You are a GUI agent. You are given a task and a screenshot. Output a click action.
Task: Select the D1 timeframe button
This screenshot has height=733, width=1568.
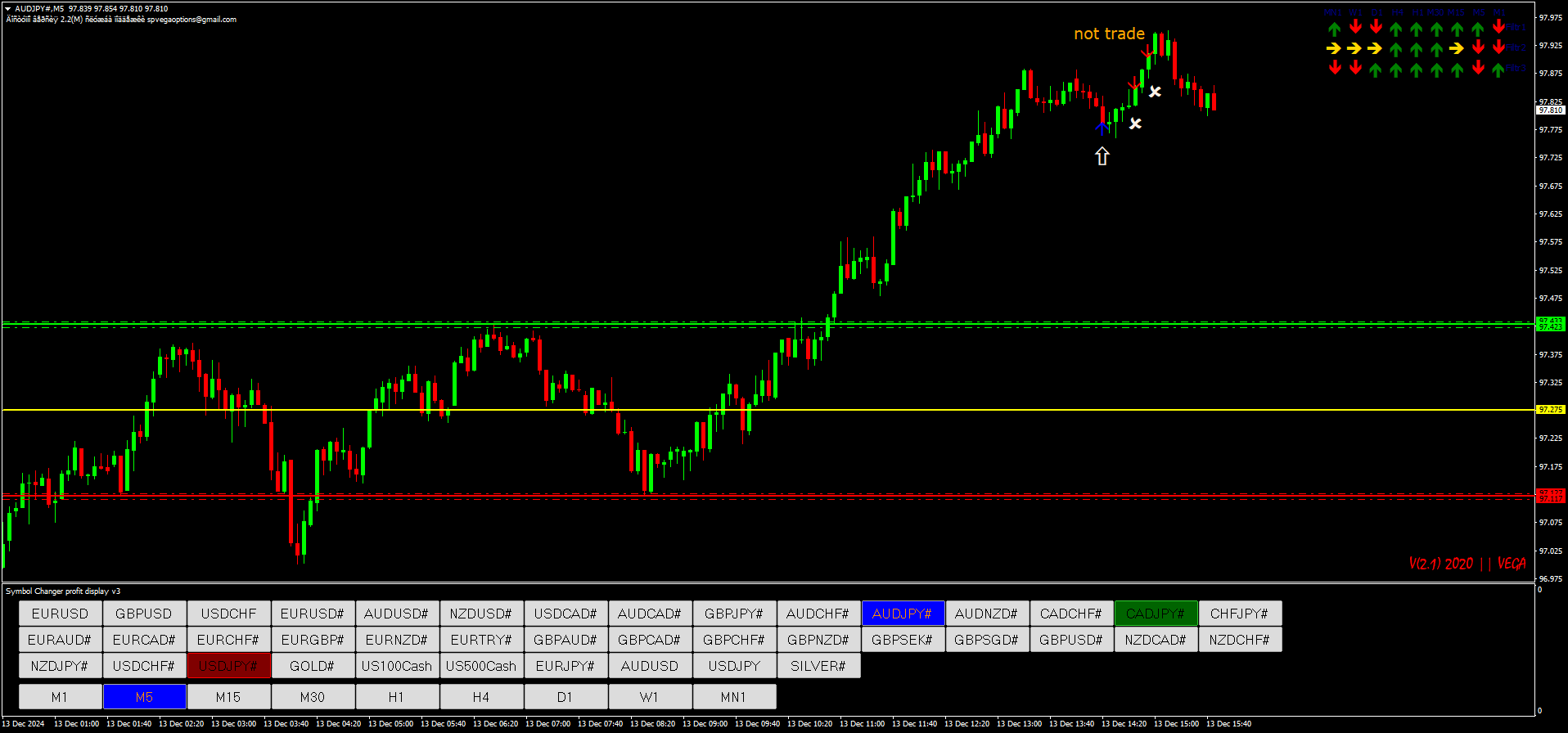tap(565, 697)
